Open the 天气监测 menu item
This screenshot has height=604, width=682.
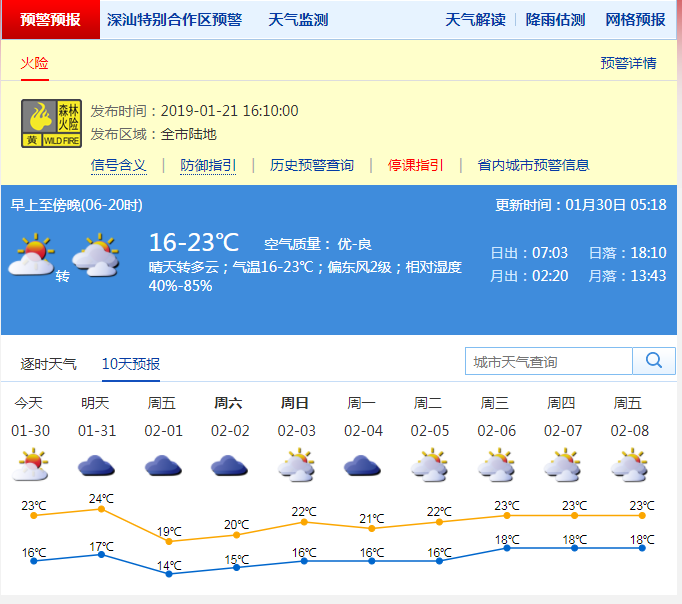point(298,20)
